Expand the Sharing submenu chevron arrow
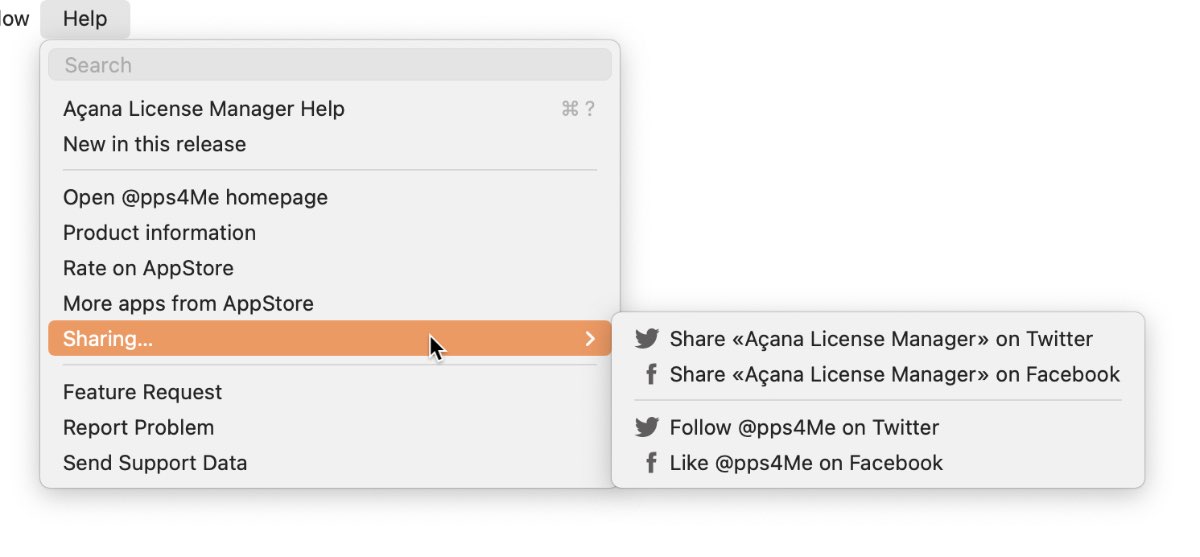This screenshot has height=557, width=1200. pyautogui.click(x=590, y=339)
